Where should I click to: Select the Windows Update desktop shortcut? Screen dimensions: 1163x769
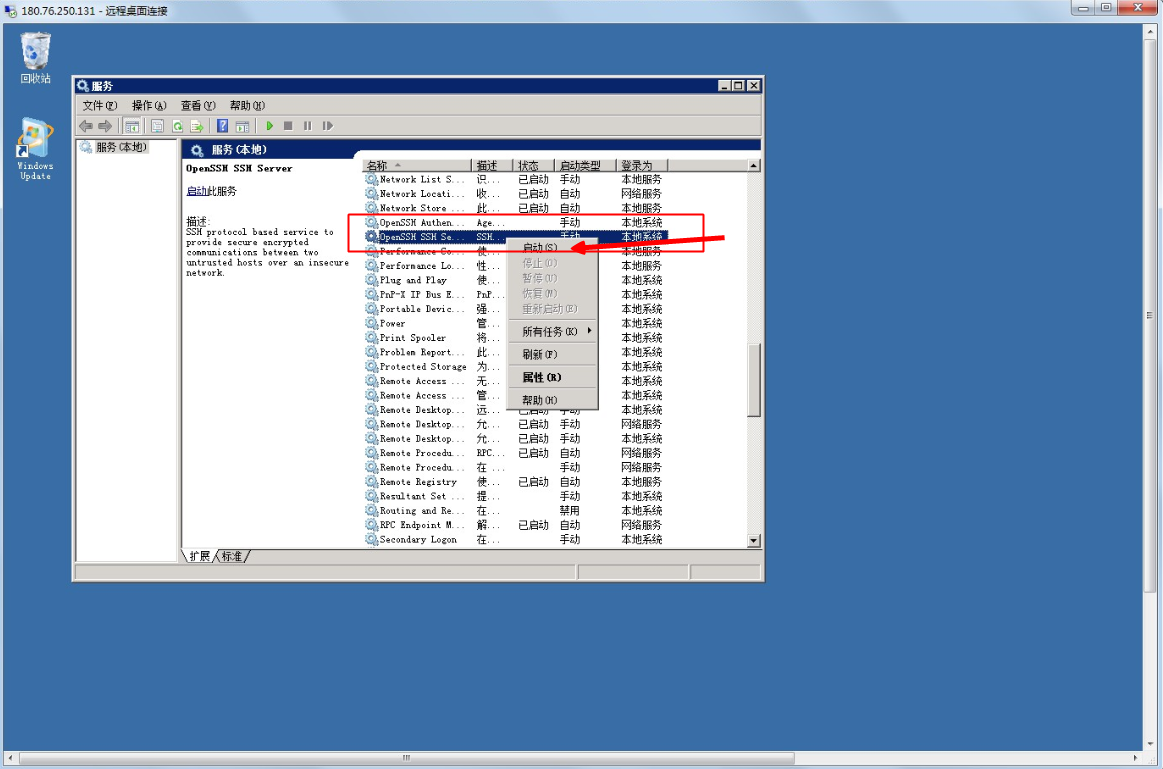click(x=36, y=149)
